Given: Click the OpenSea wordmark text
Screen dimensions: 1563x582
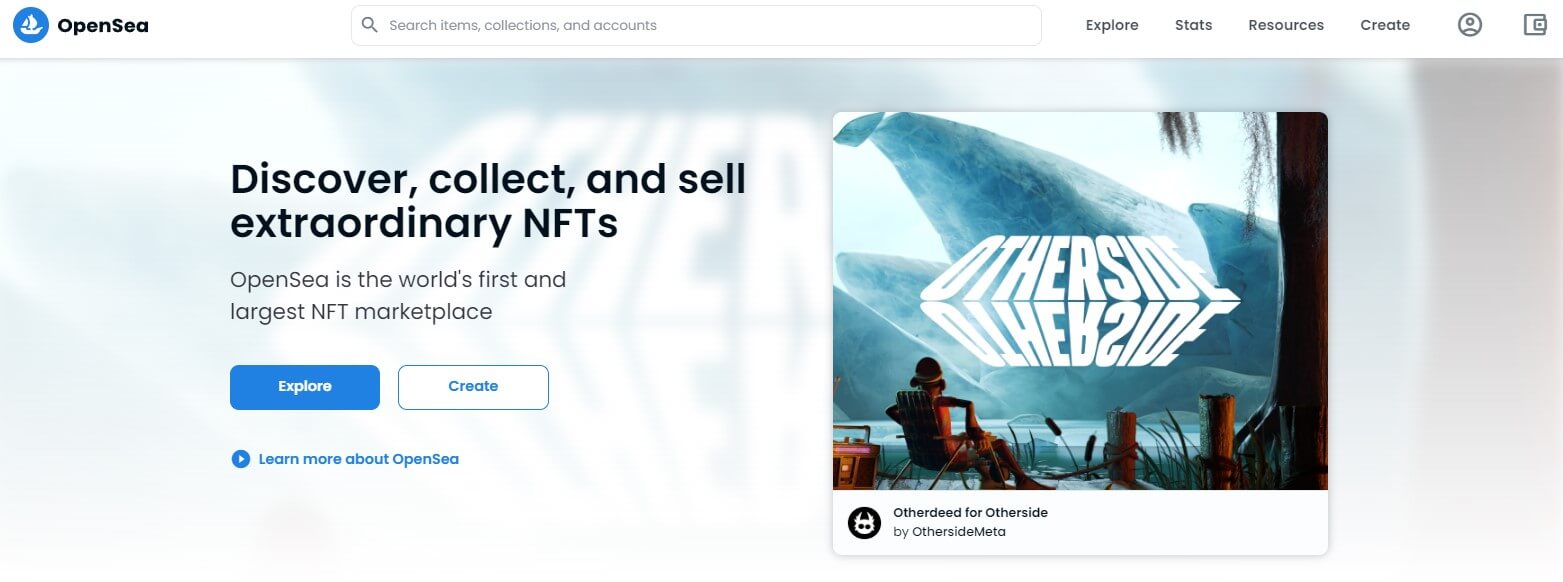Looking at the screenshot, I should (x=103, y=26).
